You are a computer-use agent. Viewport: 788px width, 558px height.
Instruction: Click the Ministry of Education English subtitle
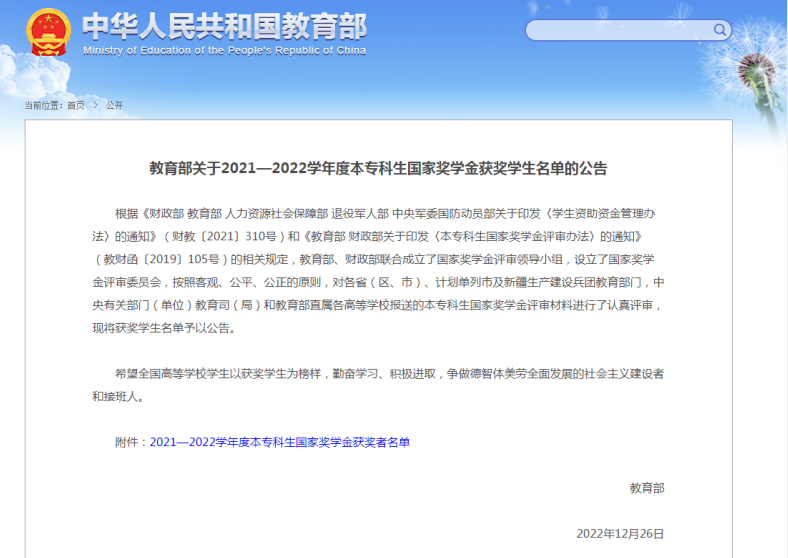point(224,51)
